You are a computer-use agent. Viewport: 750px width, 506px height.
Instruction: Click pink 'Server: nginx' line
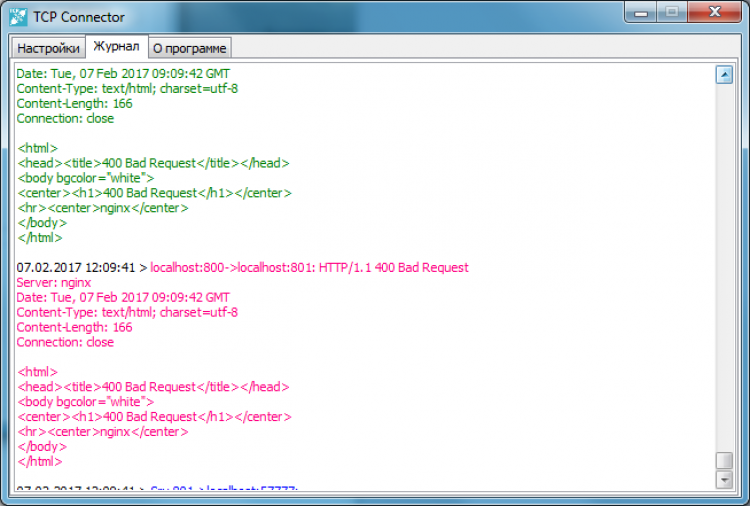54,283
